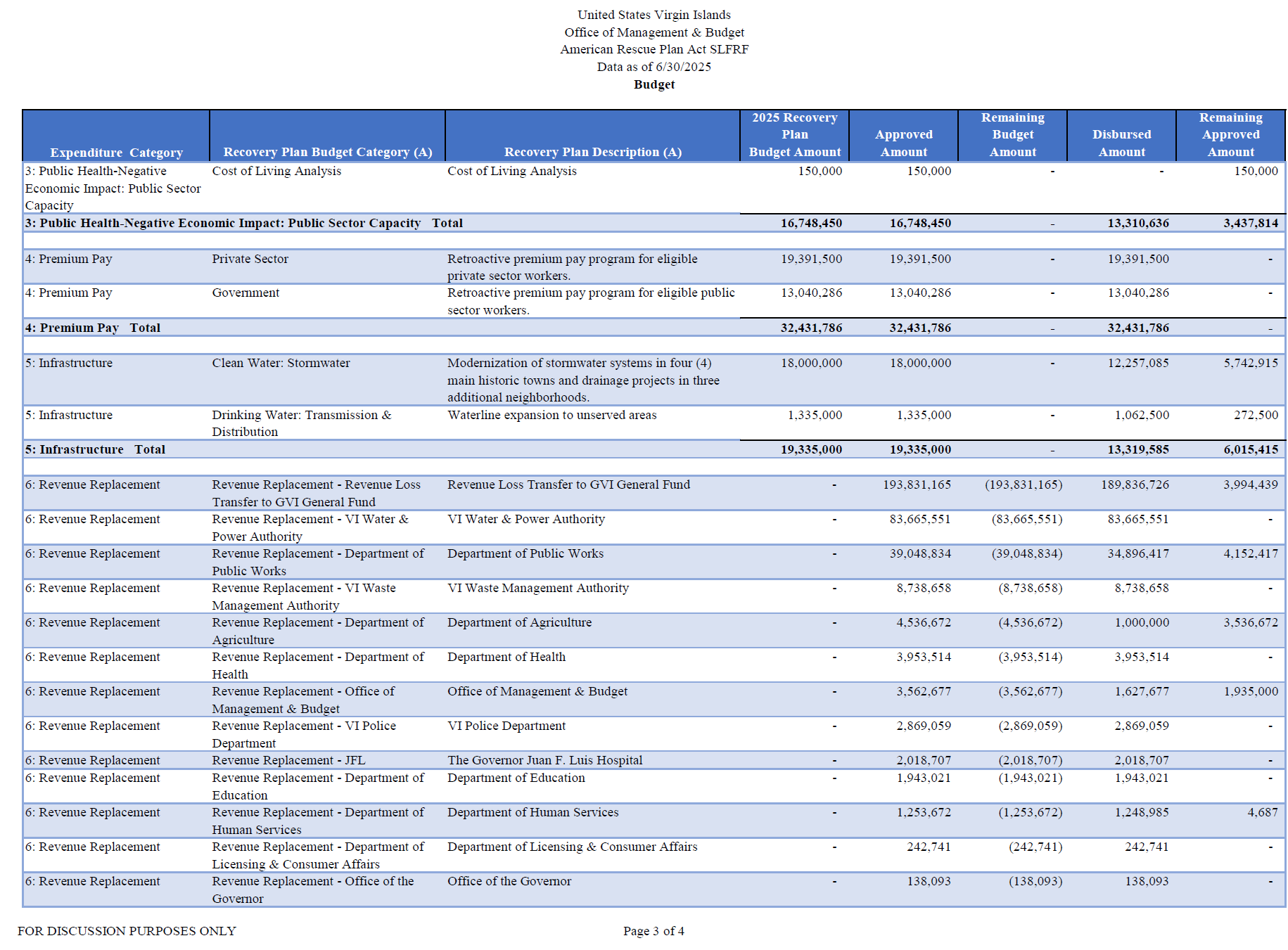The height and width of the screenshot is (950, 1288).
Task: Click the 'Private Sector' premium pay category
Action: (x=250, y=259)
